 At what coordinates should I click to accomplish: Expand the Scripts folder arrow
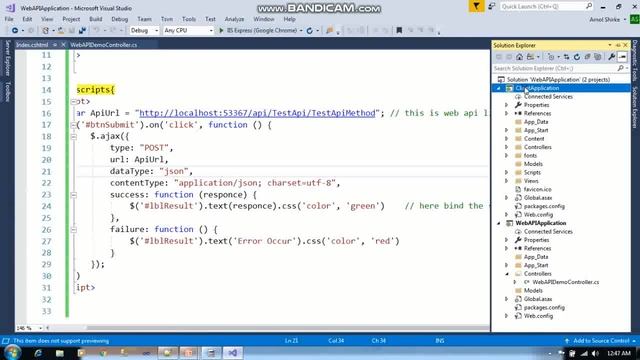click(507, 173)
